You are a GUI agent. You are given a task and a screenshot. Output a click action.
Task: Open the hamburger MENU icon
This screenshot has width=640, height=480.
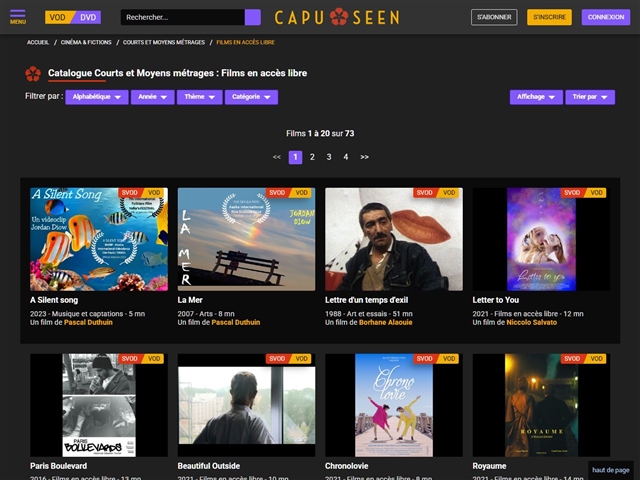[x=18, y=17]
